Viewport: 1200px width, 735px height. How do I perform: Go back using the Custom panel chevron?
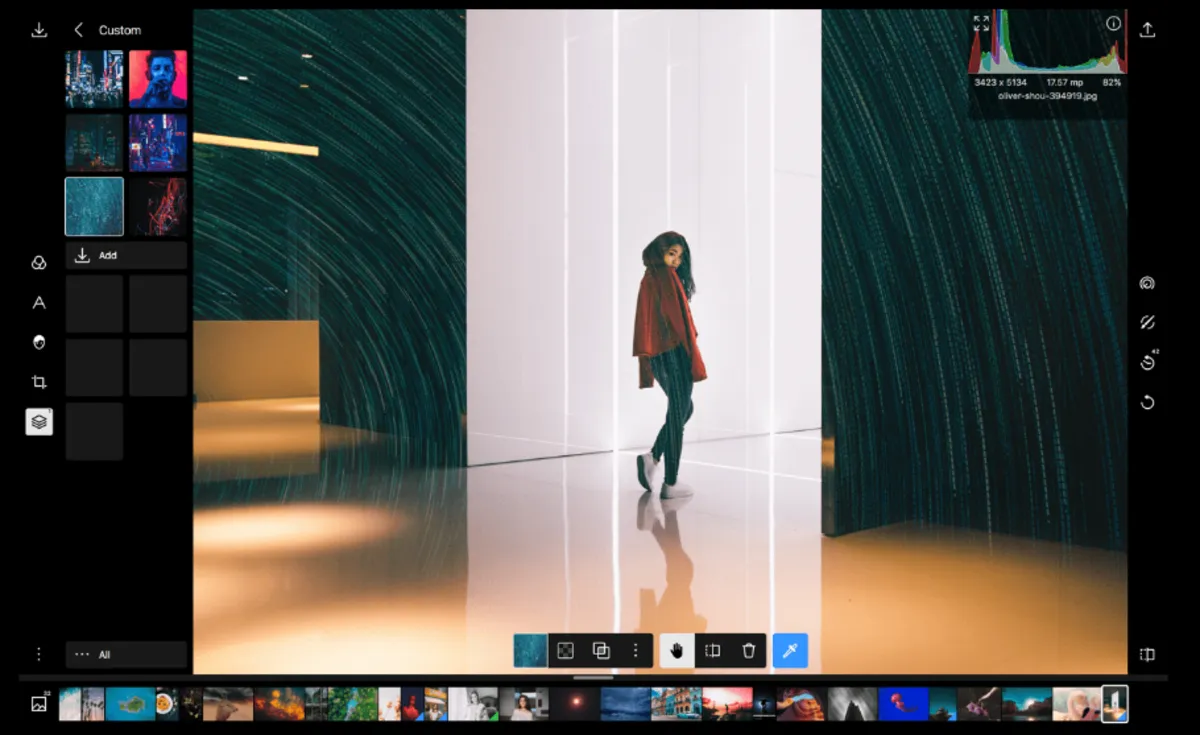click(x=78, y=30)
